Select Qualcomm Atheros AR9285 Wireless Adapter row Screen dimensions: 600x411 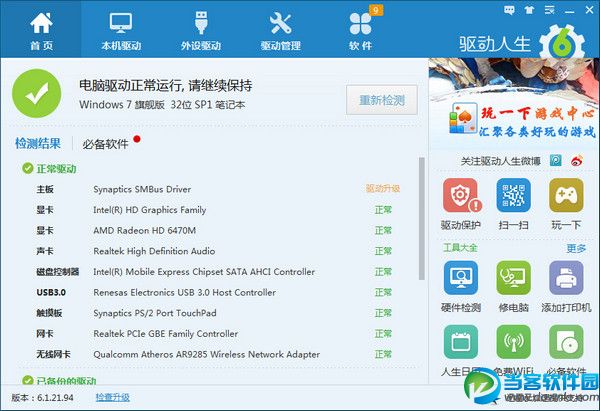218,354
